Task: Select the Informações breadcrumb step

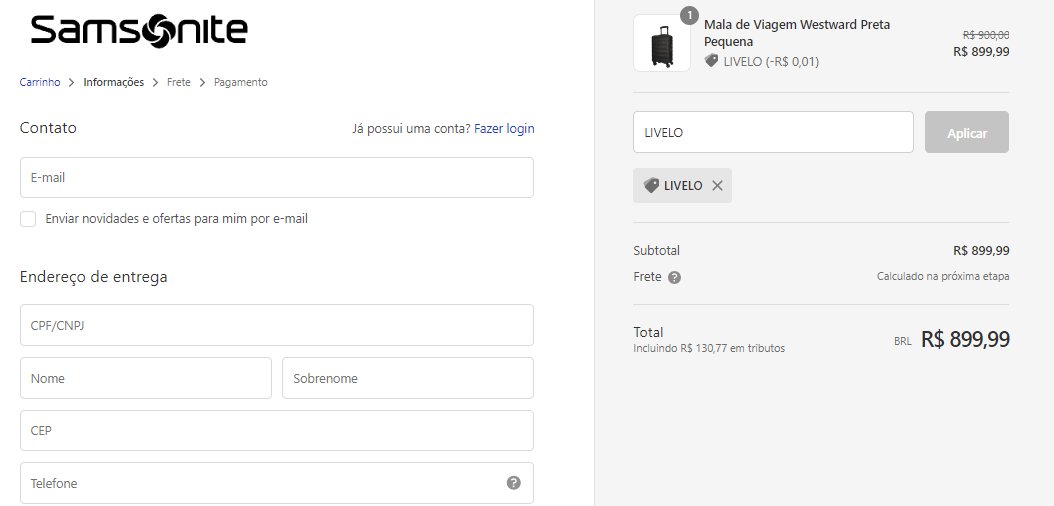Action: (114, 82)
